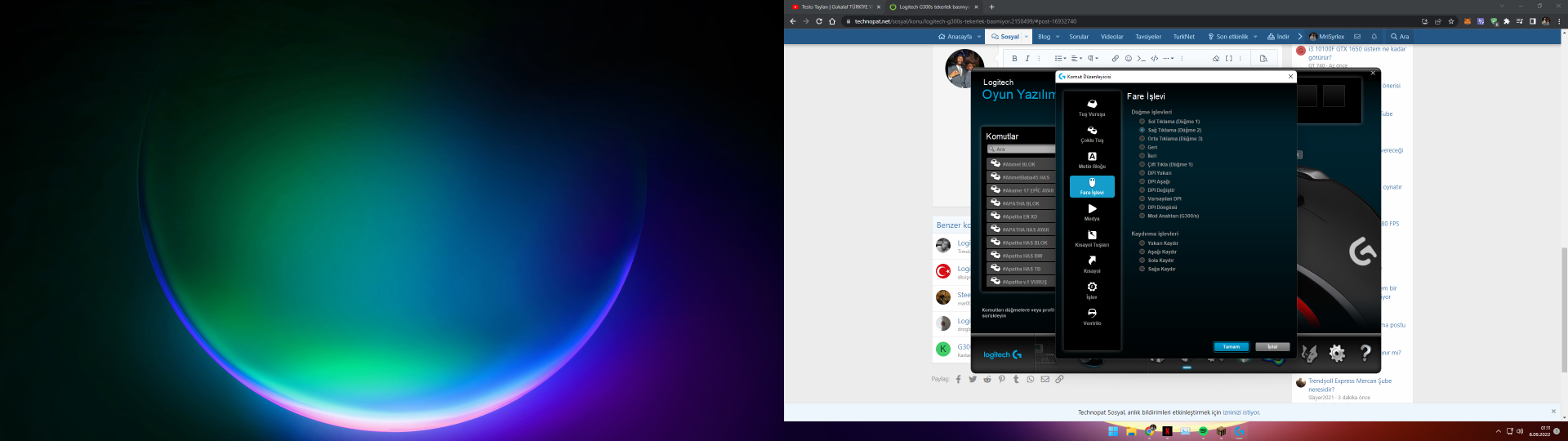
Task: Share post on Twitter
Action: 973,379
